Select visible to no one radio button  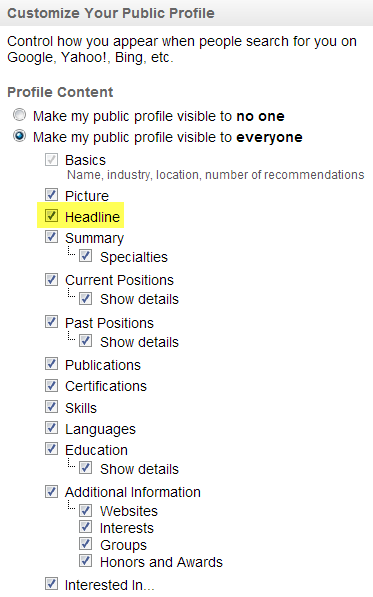pyautogui.click(x=19, y=115)
